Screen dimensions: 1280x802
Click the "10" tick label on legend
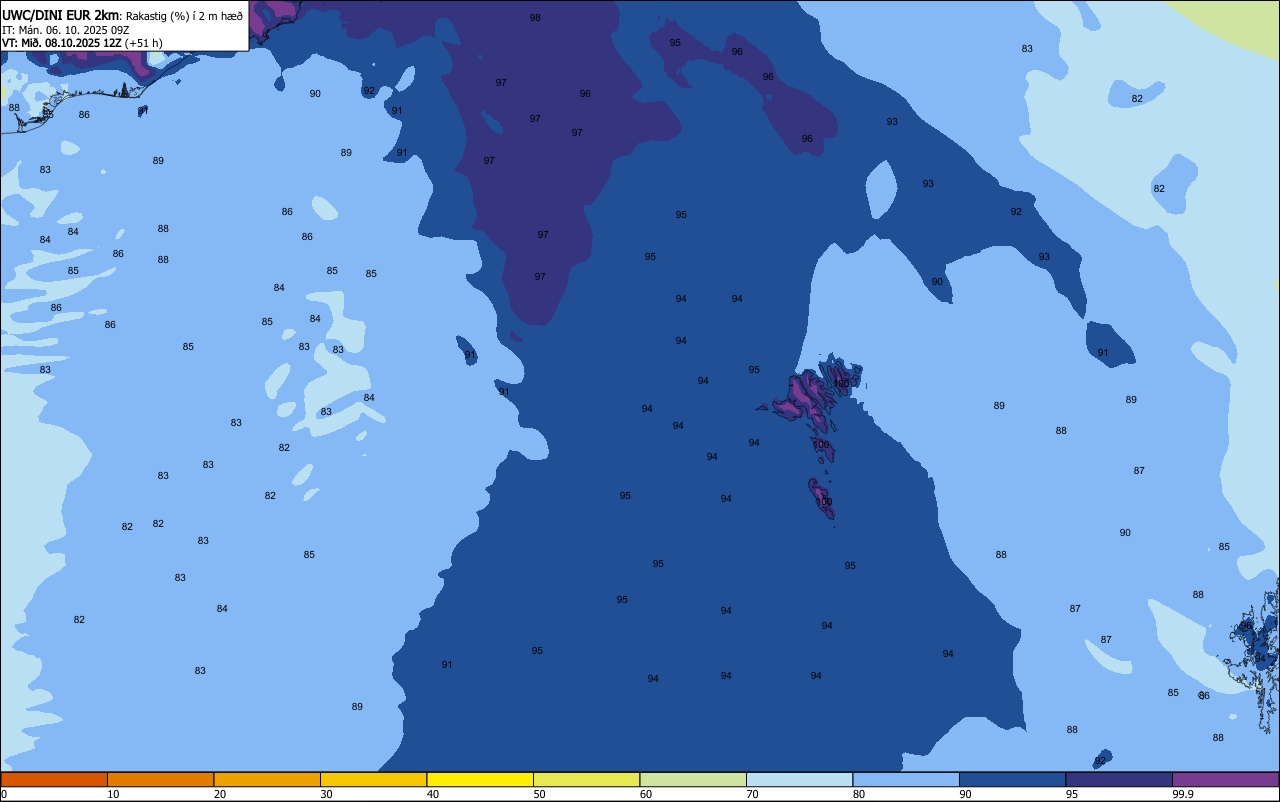113,794
